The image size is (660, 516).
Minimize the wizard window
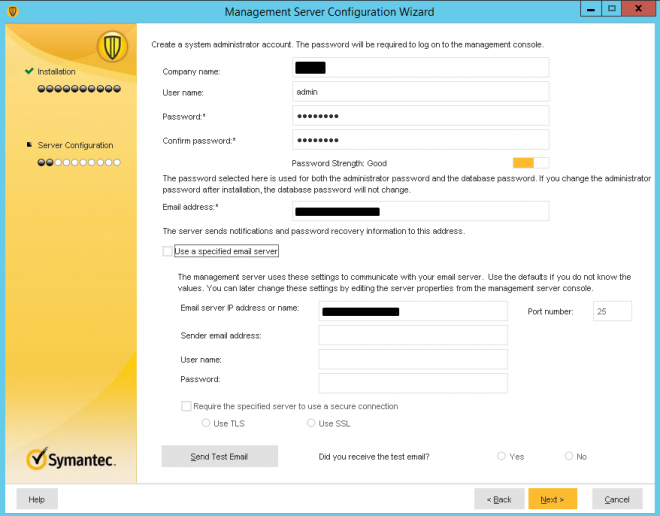[x=591, y=9]
